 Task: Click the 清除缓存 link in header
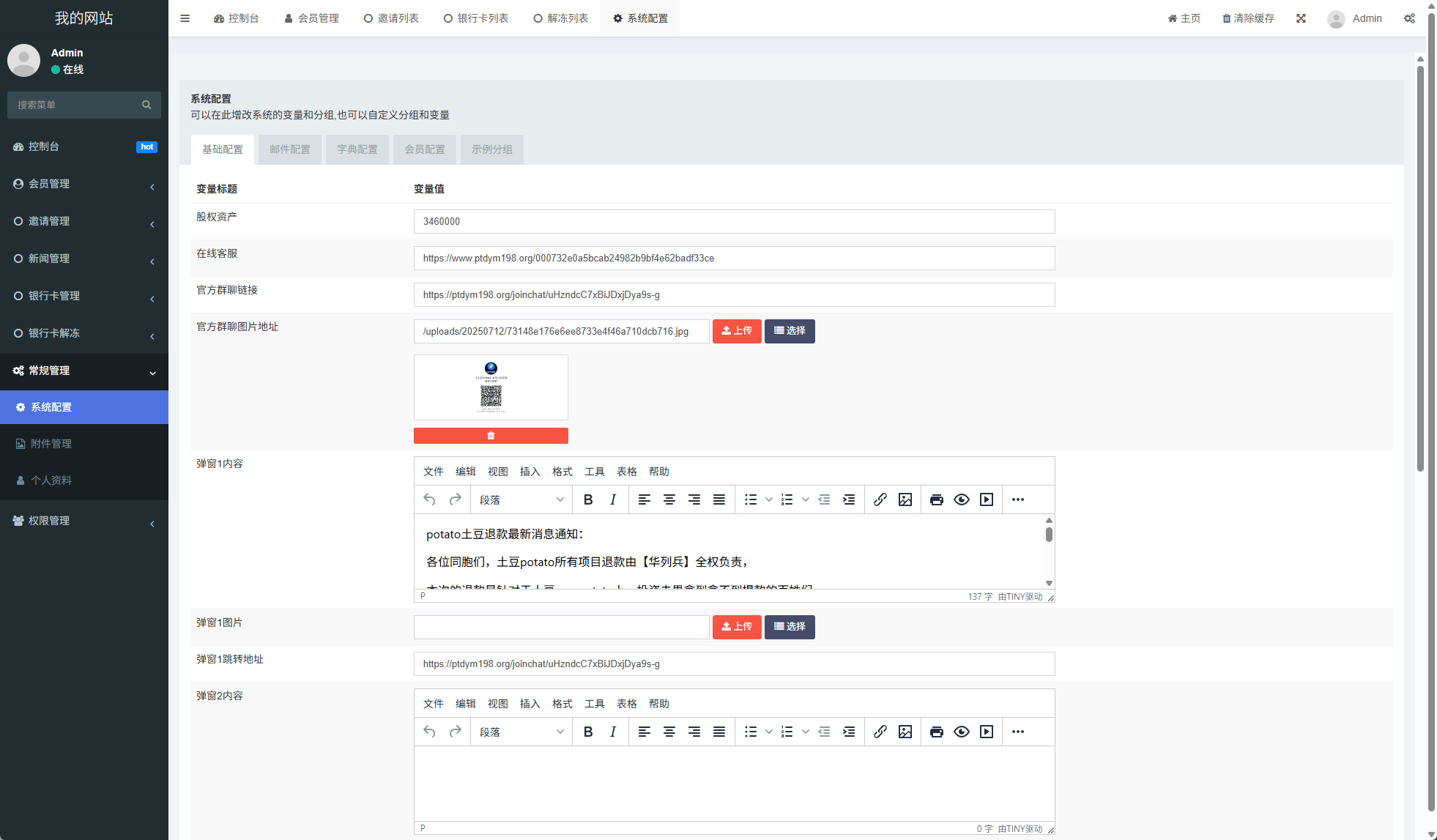1248,18
